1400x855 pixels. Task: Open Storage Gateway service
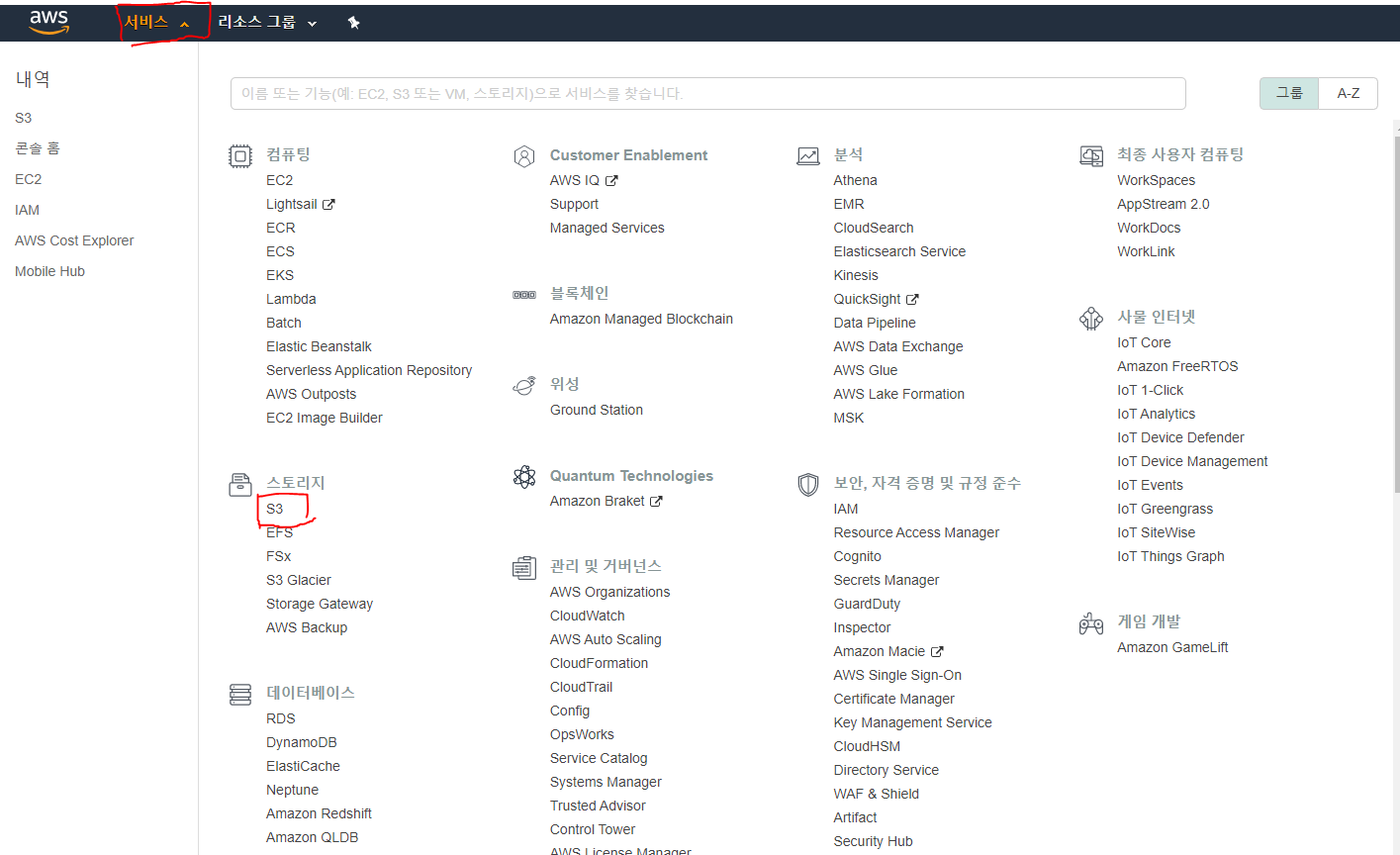tap(320, 604)
